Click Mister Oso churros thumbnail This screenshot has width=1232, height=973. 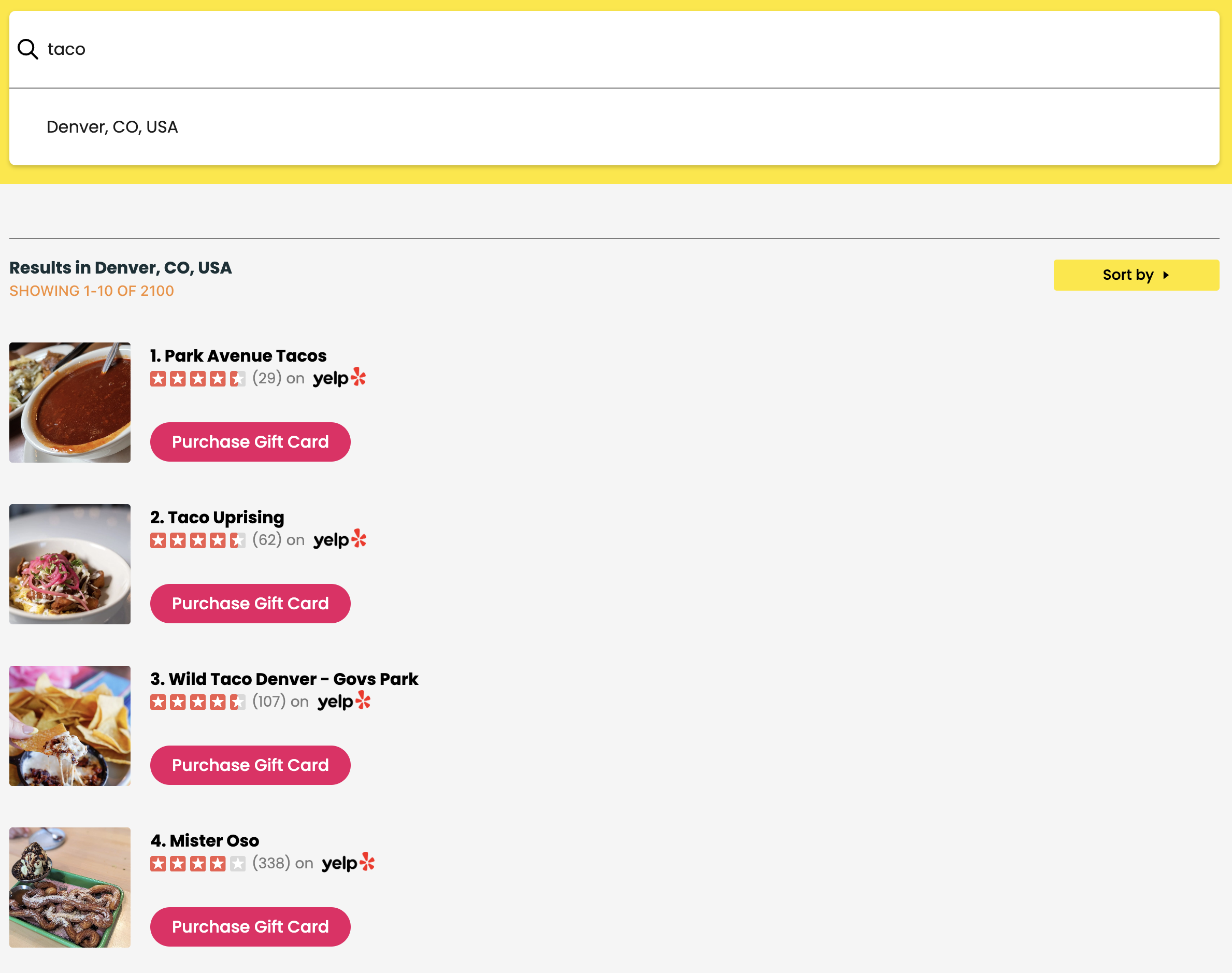point(69,888)
